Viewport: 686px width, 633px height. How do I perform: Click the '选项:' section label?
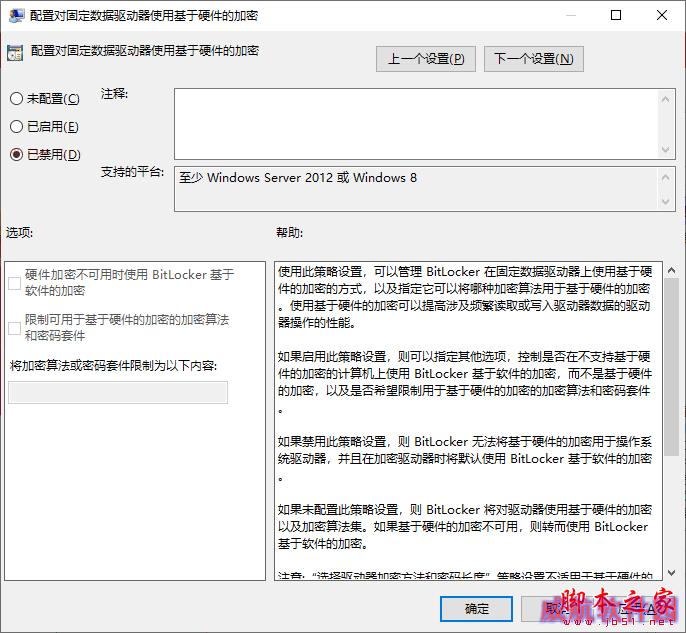19,232
